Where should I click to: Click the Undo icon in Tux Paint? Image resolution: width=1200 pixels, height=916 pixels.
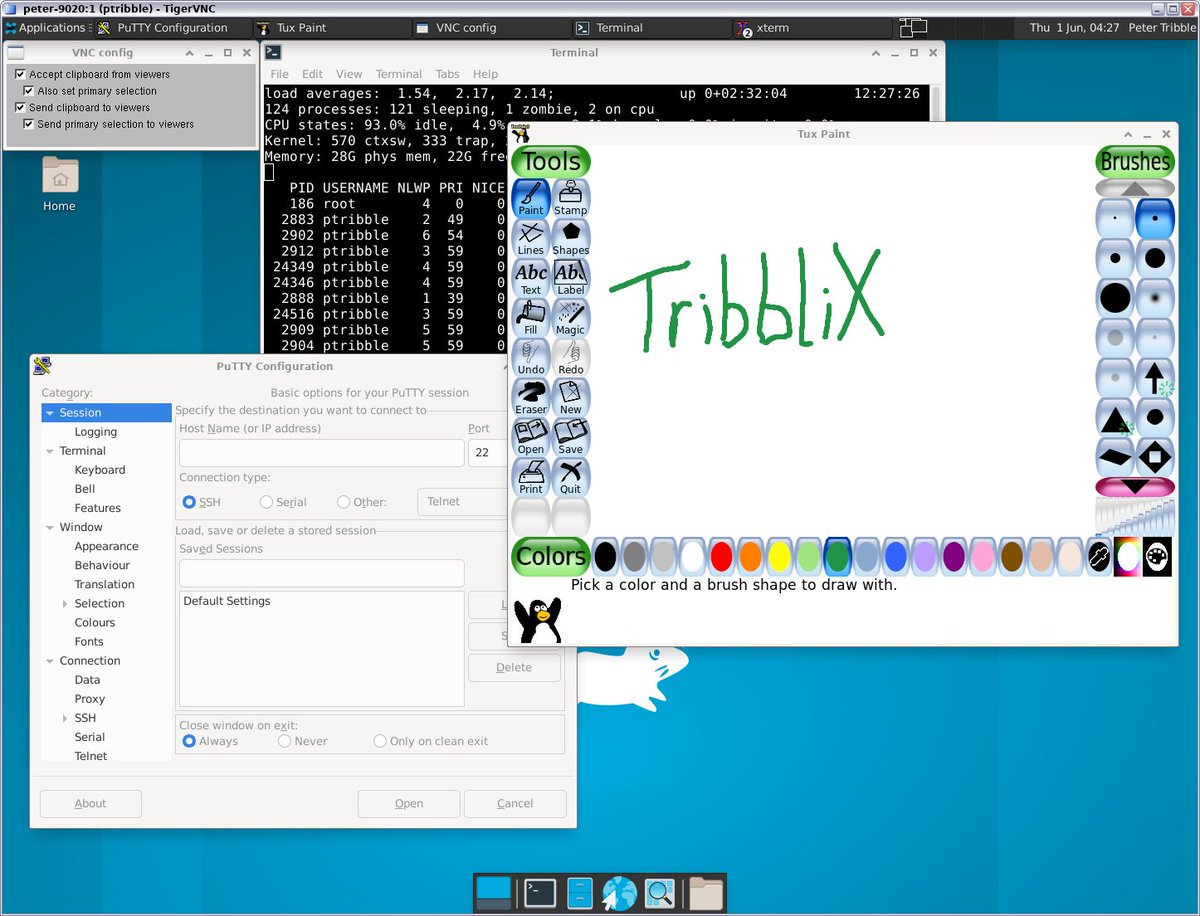[x=530, y=357]
